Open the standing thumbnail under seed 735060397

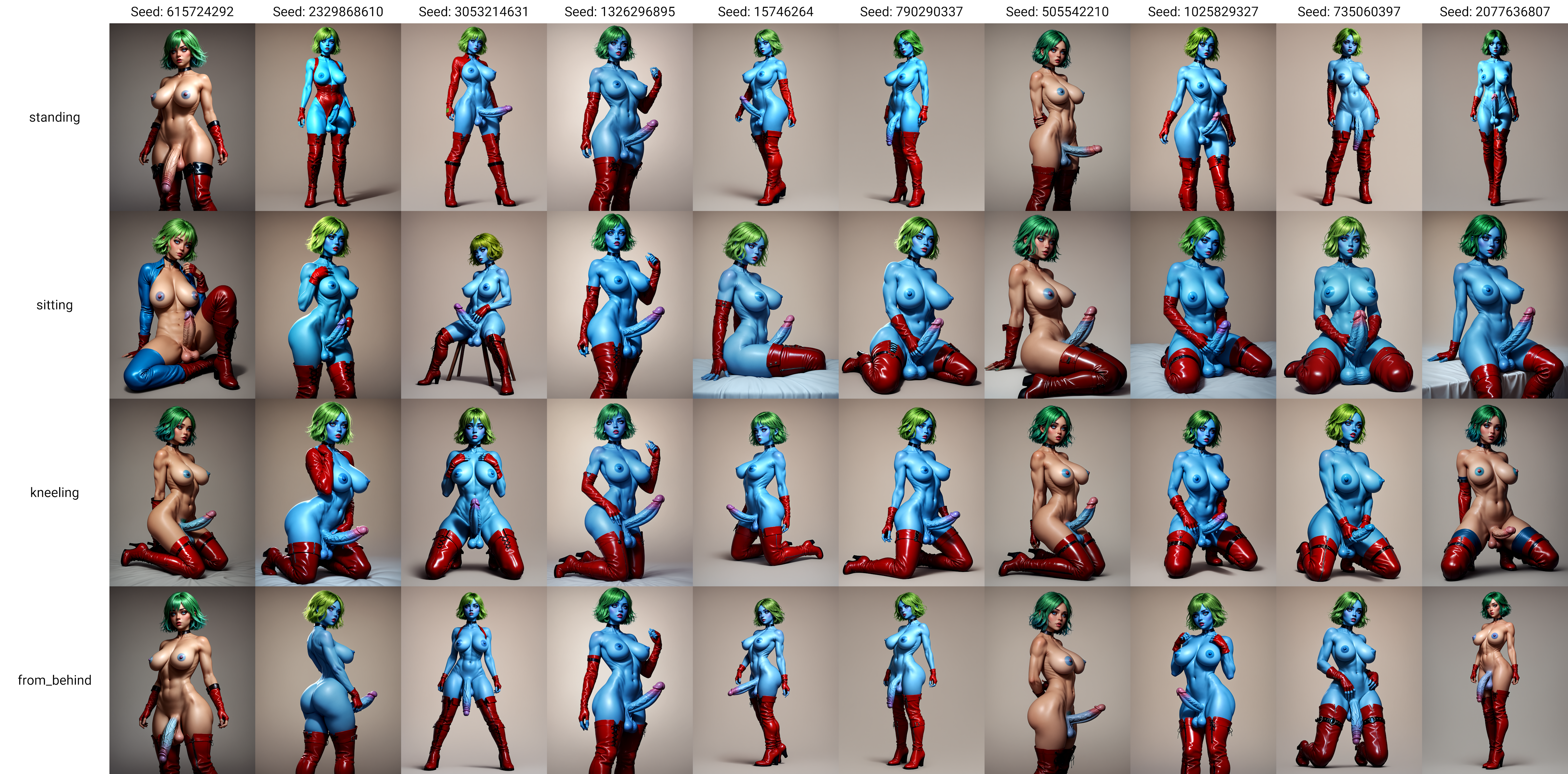pyautogui.click(x=1349, y=117)
